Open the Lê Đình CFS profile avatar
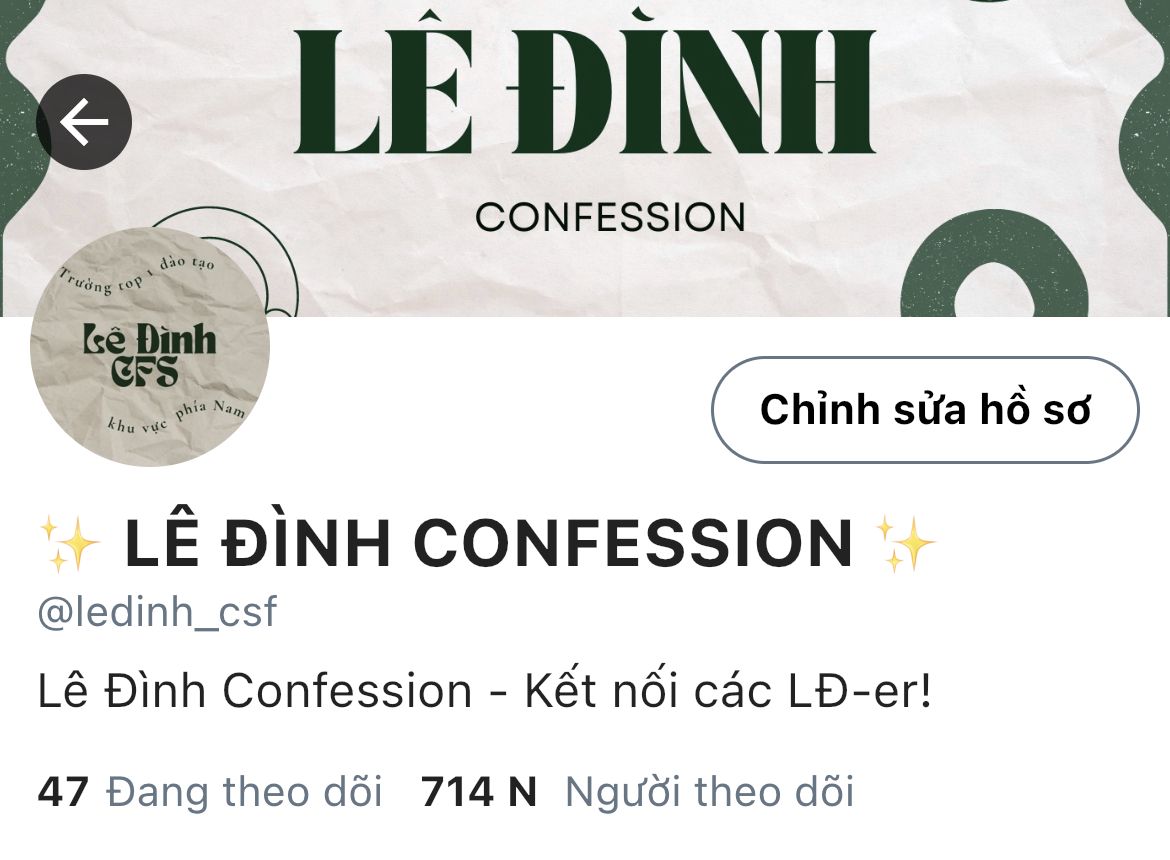The image size is (1170, 860). [x=150, y=347]
